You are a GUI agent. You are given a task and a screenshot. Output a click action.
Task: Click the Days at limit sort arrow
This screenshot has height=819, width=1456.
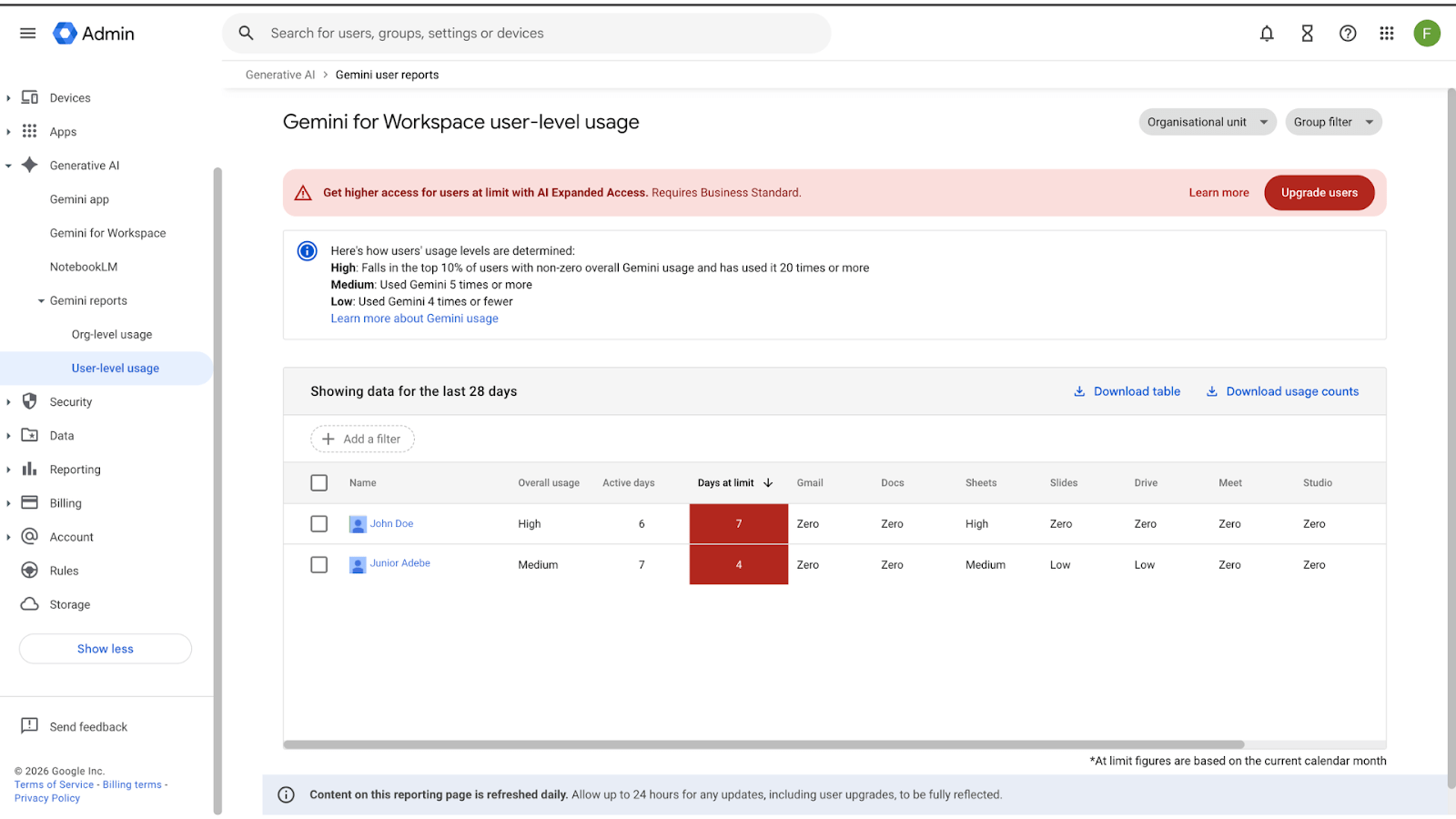pos(768,483)
